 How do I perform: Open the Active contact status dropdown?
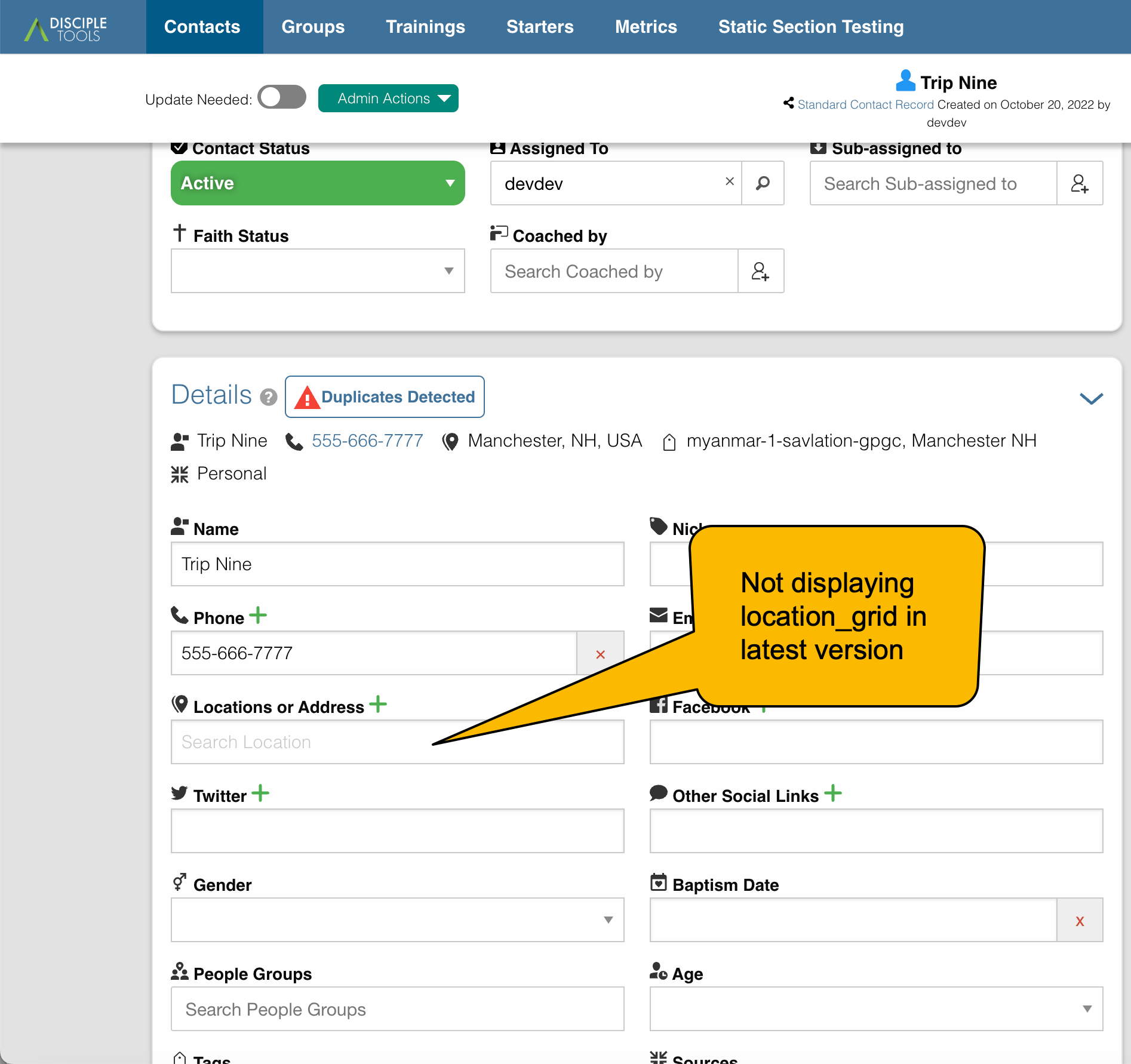318,183
